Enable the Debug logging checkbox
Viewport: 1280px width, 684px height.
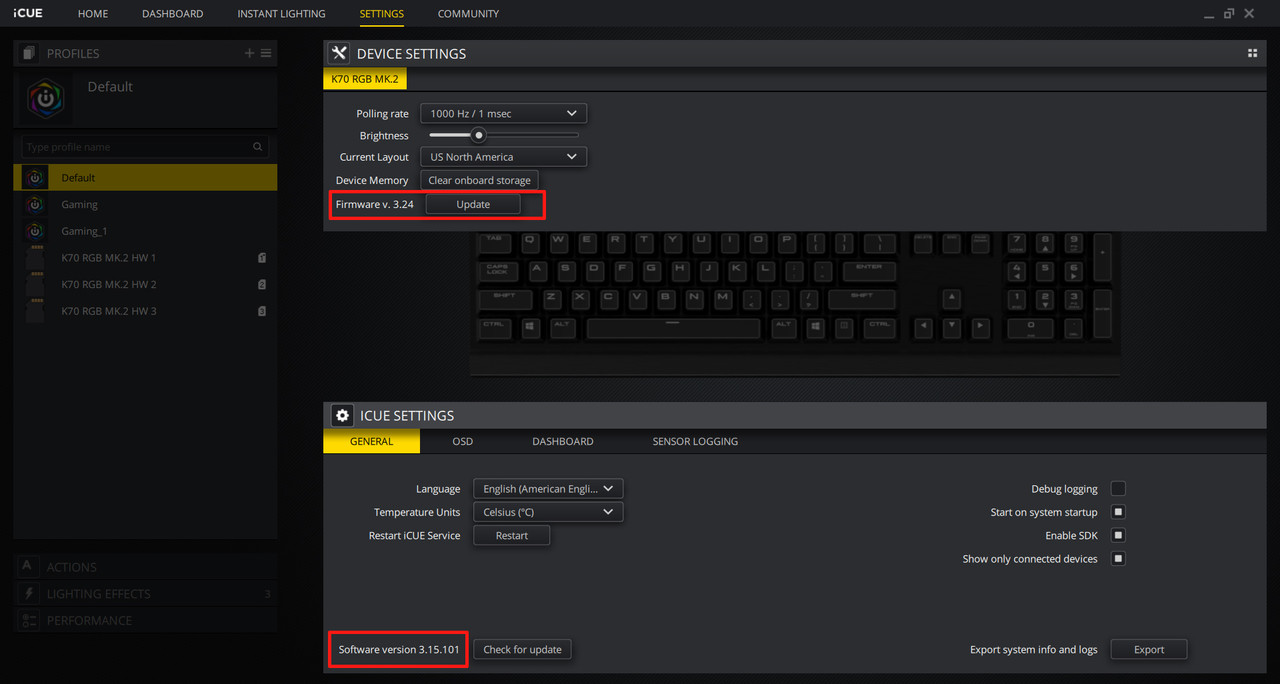1118,489
